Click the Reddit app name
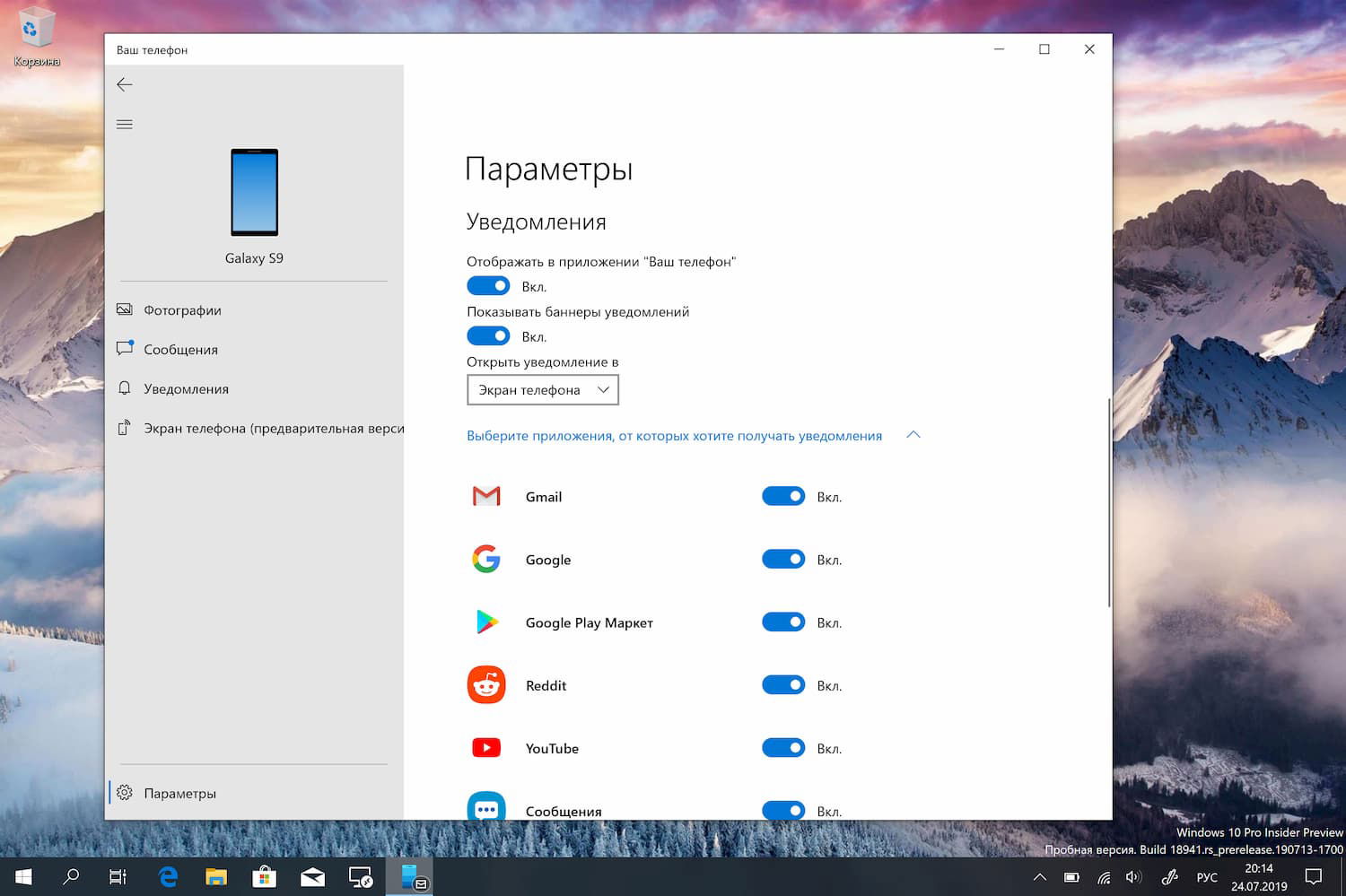This screenshot has width=1346, height=896. (x=546, y=685)
